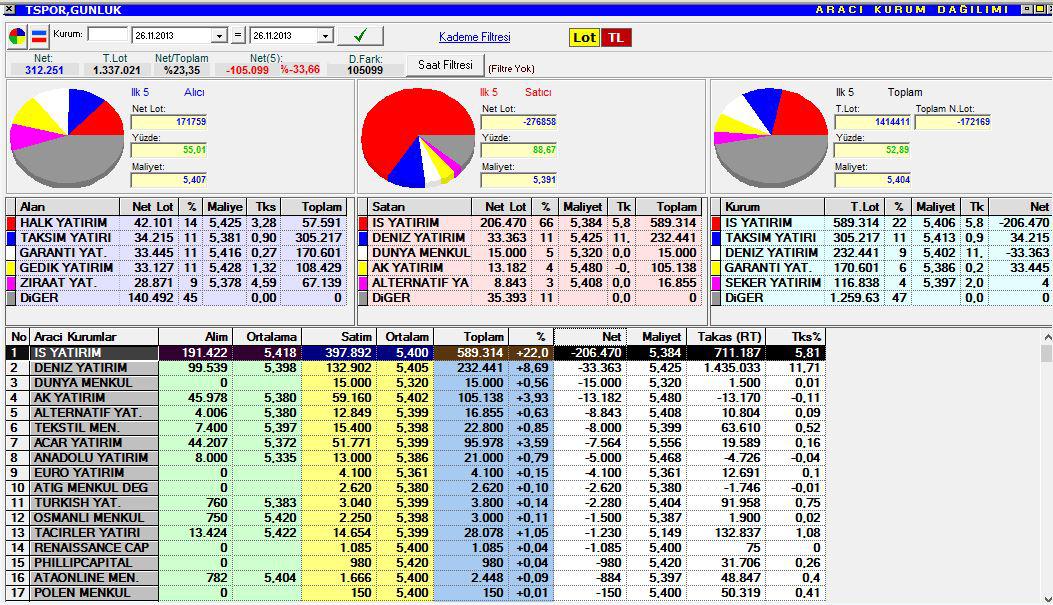Viewport: 1053px width, 605px height.
Task: Click the Saat Filtresi button
Action: tap(445, 65)
